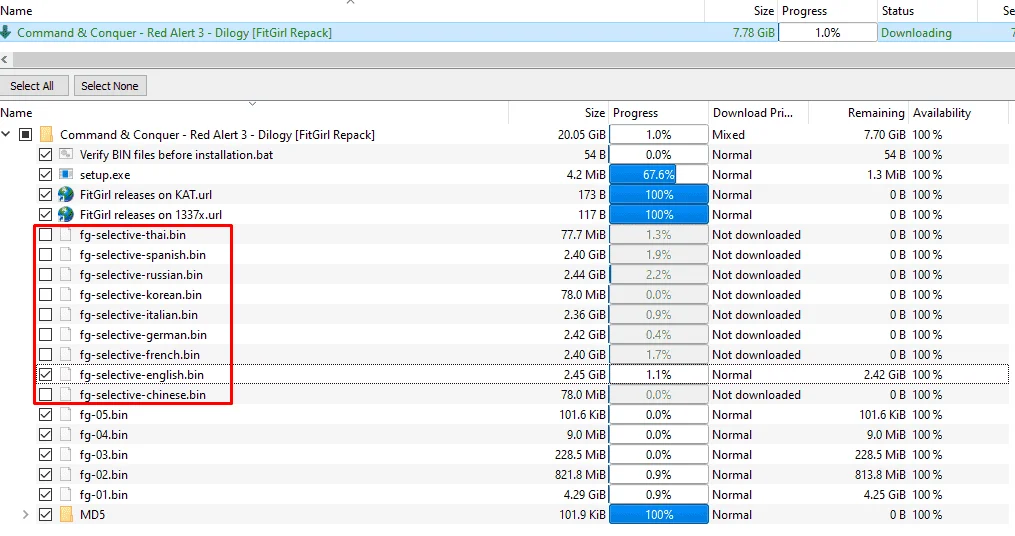Click the MD5 100% progress bar
Viewport: 1015px width, 536px height.
(x=658, y=515)
